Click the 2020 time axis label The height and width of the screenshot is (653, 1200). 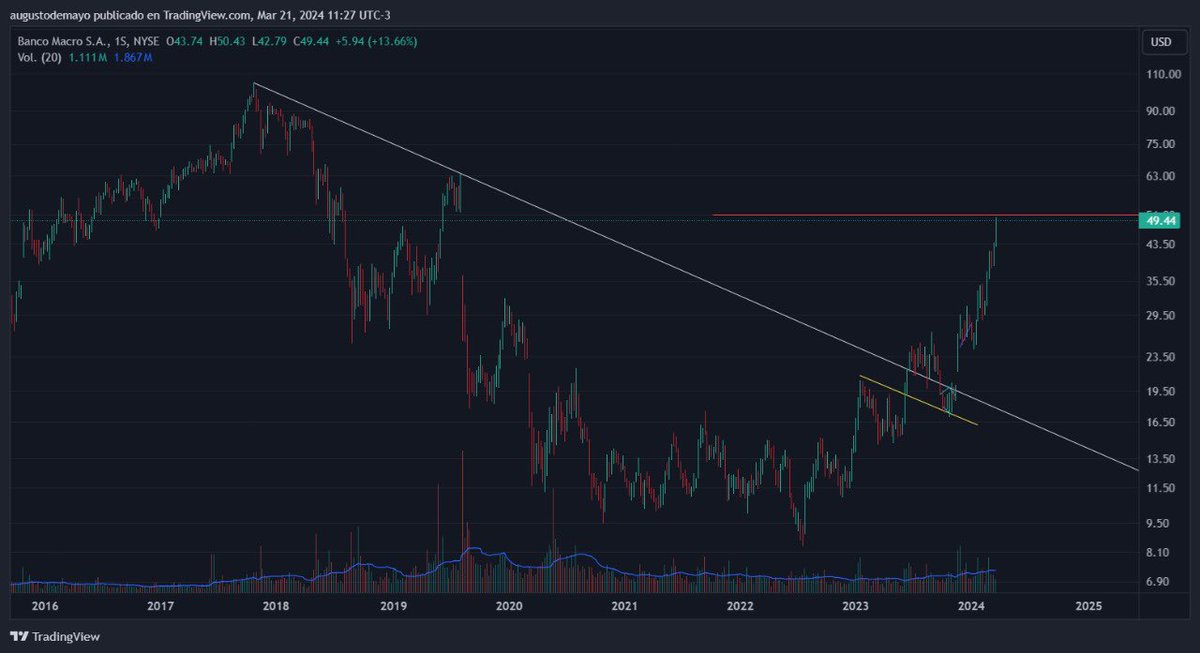[509, 606]
